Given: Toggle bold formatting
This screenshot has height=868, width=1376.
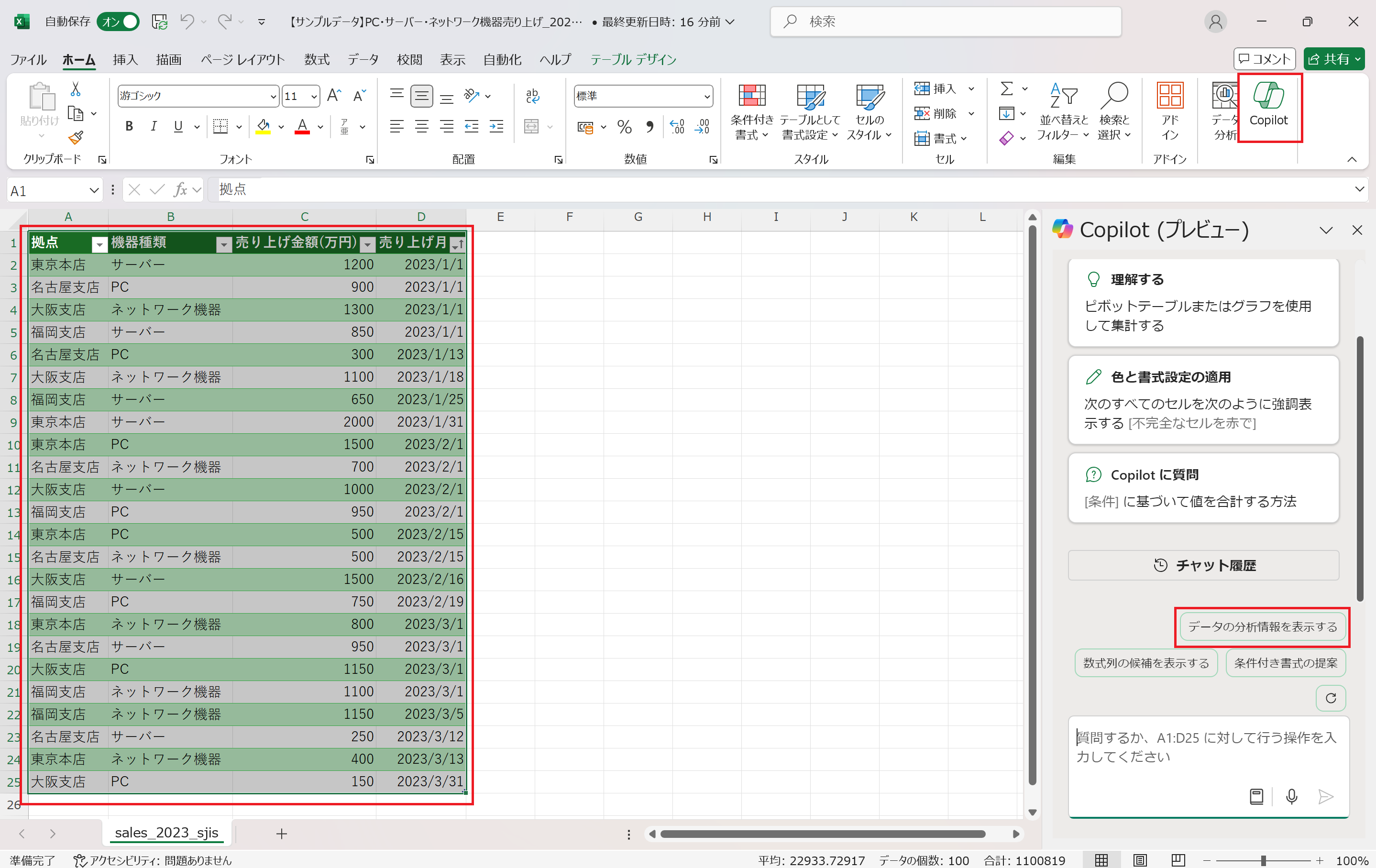Looking at the screenshot, I should 129,127.
